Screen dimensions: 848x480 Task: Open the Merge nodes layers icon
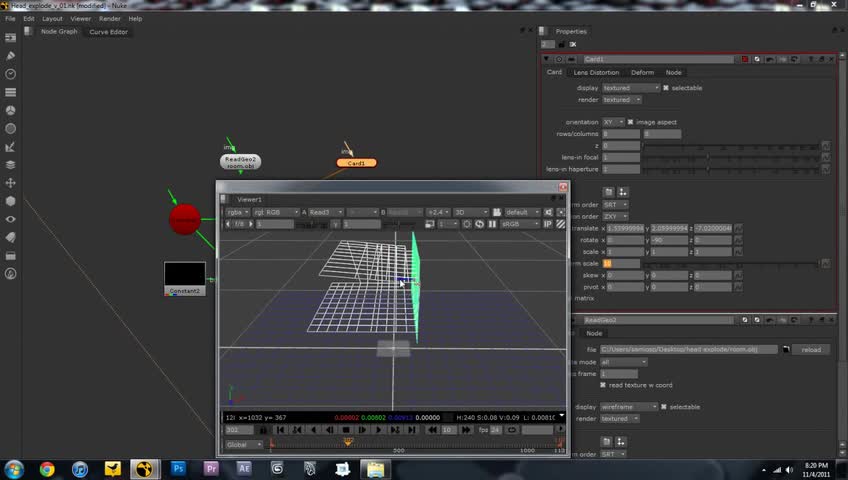(10, 165)
